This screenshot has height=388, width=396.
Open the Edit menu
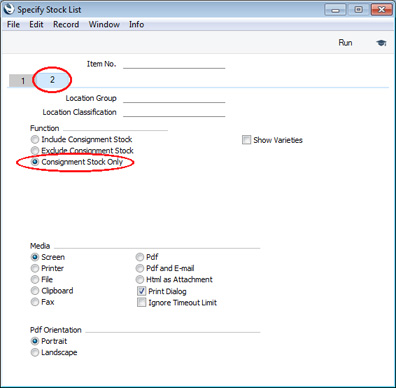36,24
